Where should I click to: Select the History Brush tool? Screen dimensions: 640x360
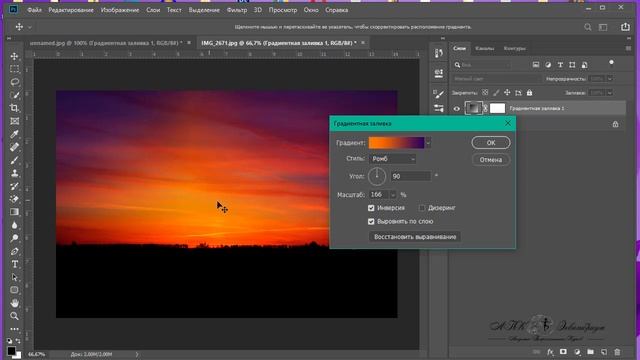14,186
